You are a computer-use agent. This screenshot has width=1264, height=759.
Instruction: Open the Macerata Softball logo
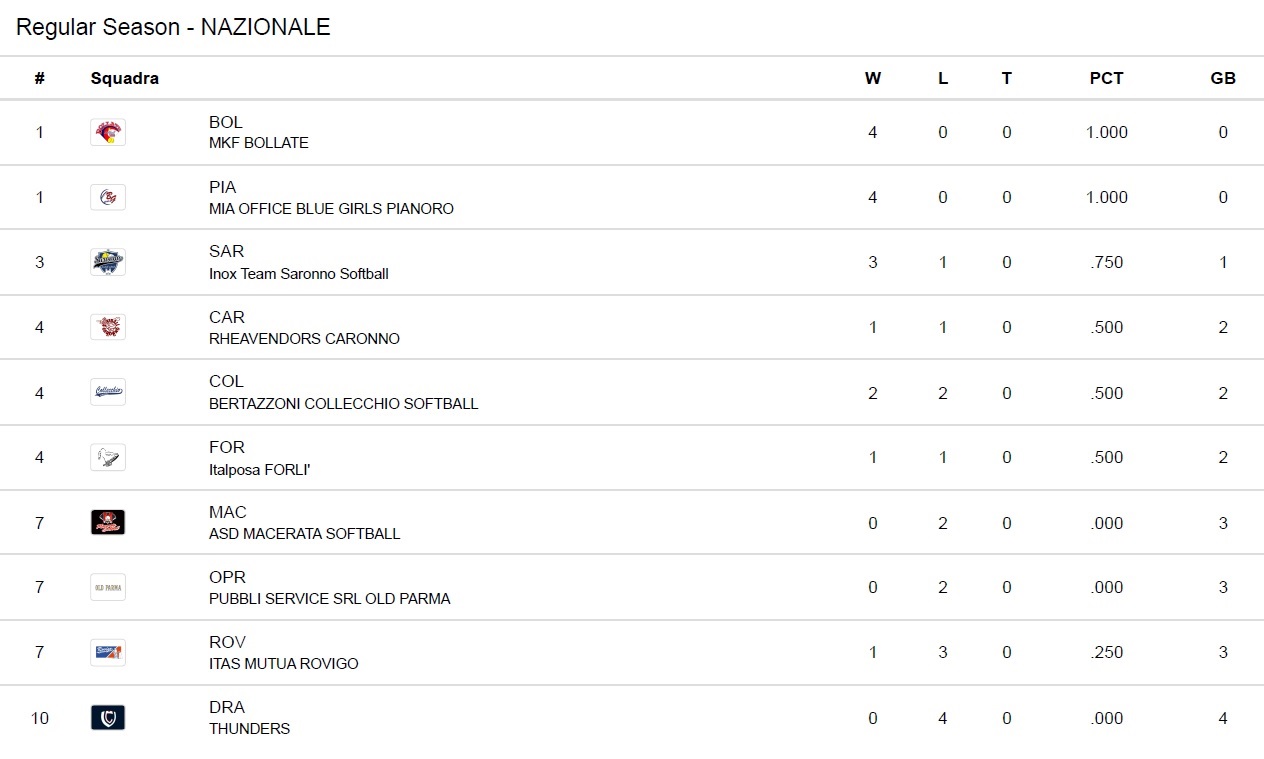tap(108, 522)
